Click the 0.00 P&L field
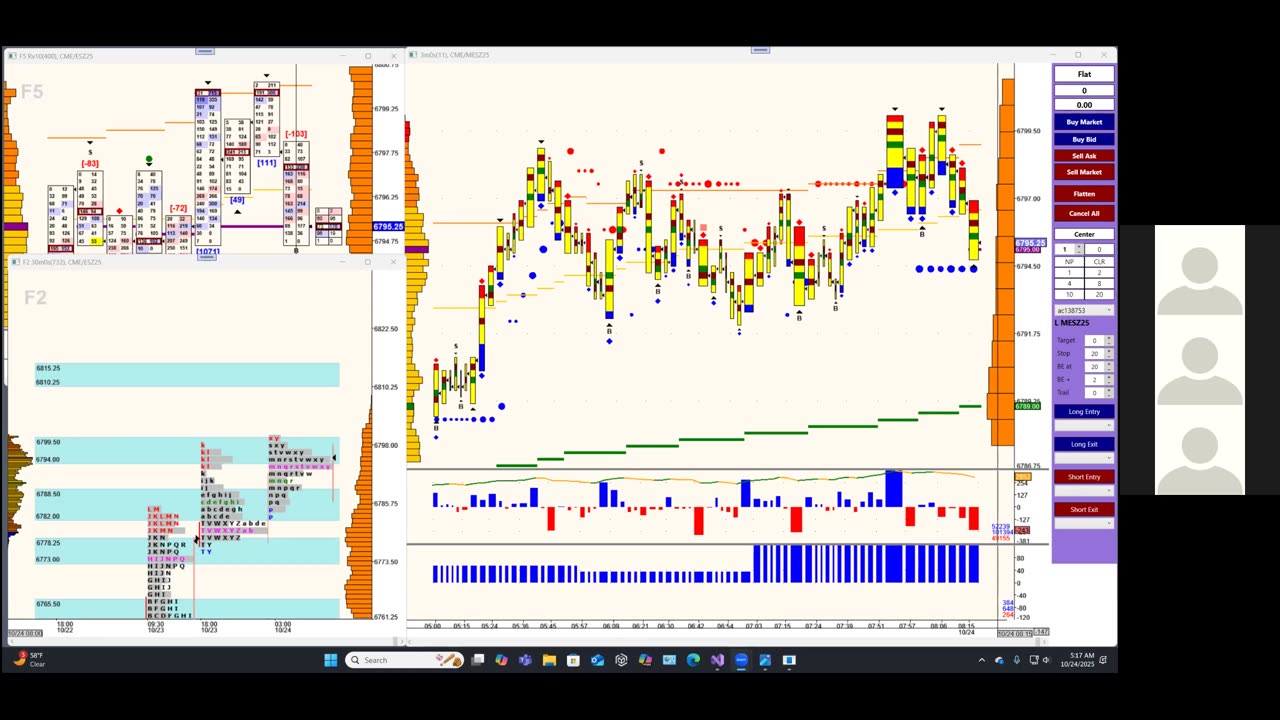The height and width of the screenshot is (720, 1280). (x=1084, y=105)
